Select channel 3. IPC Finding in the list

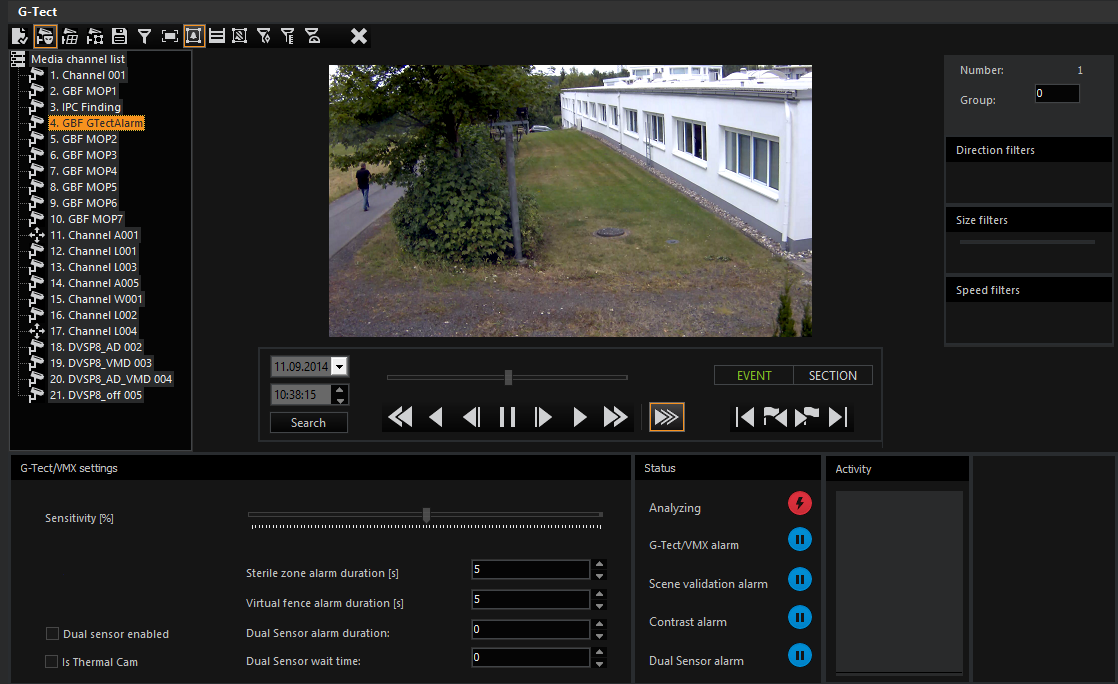click(85, 107)
